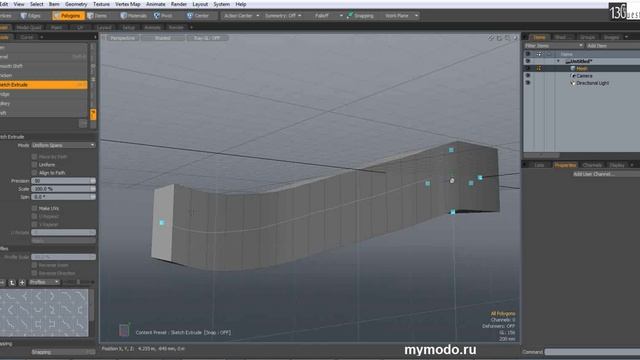Switch to the Groups tab

(587, 37)
